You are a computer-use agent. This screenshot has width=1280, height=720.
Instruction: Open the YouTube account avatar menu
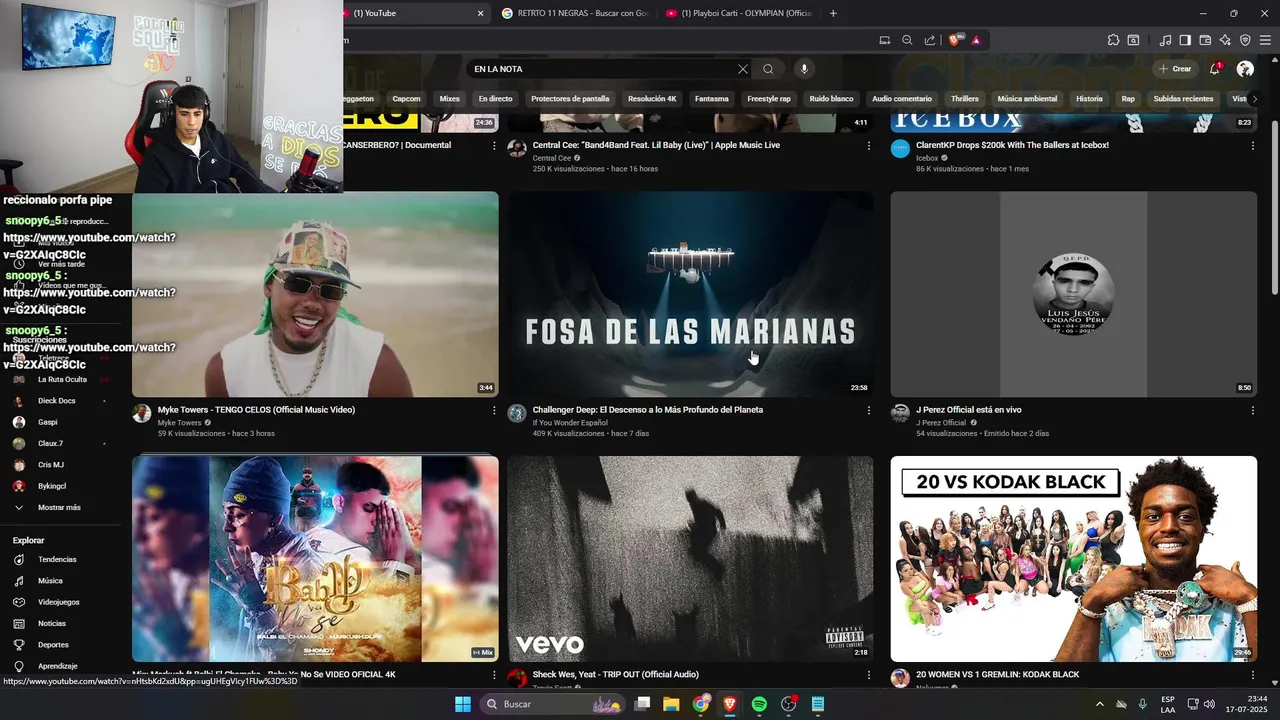tap(1245, 69)
